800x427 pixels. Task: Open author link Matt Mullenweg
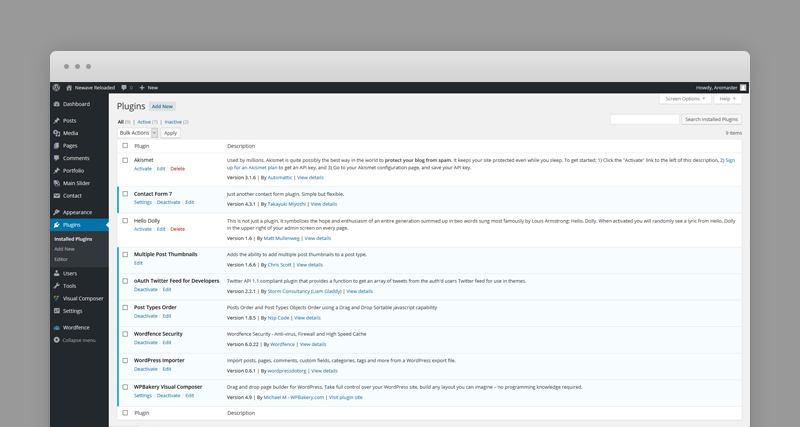(x=282, y=238)
